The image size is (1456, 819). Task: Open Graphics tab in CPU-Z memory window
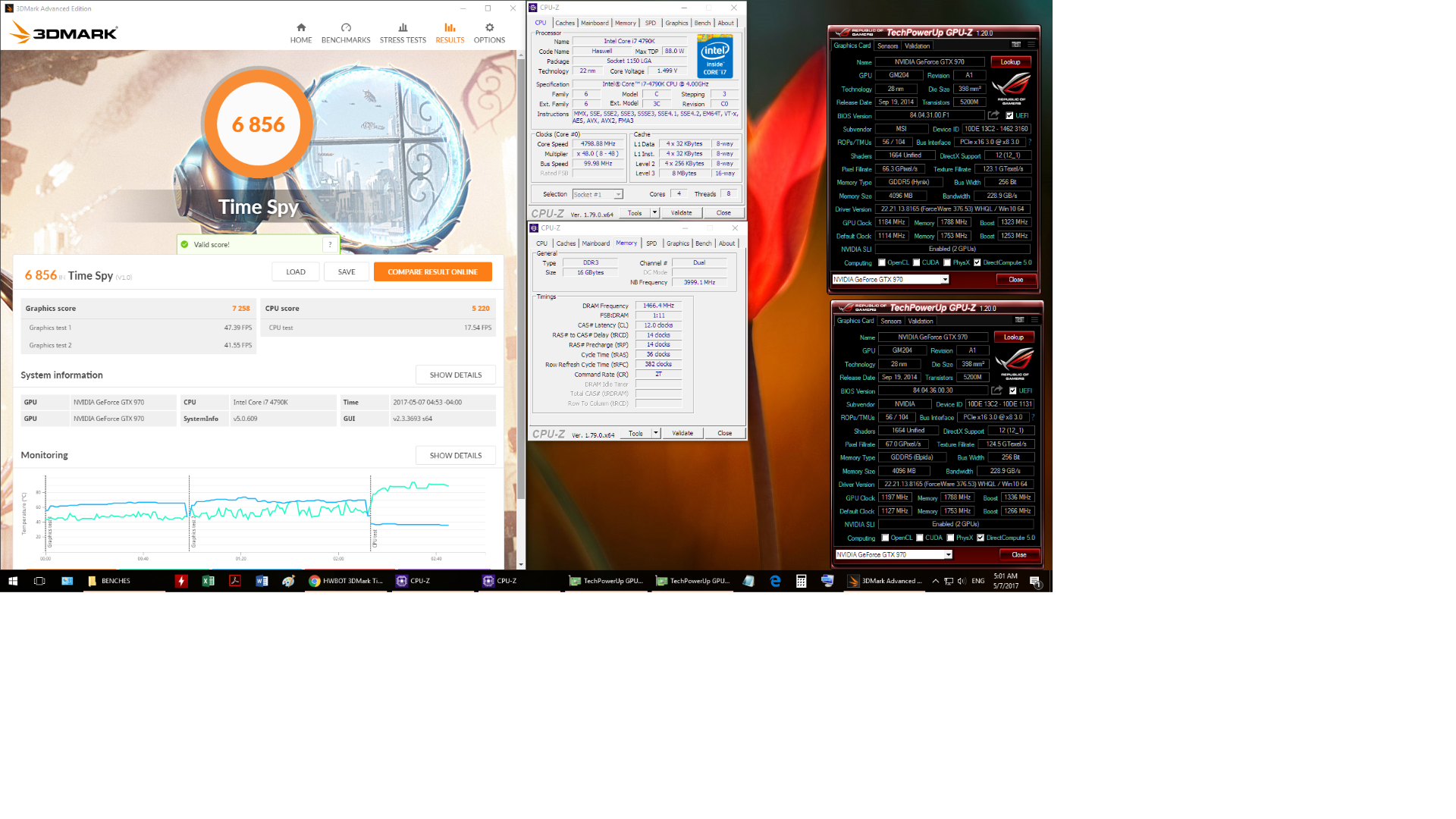tap(678, 243)
